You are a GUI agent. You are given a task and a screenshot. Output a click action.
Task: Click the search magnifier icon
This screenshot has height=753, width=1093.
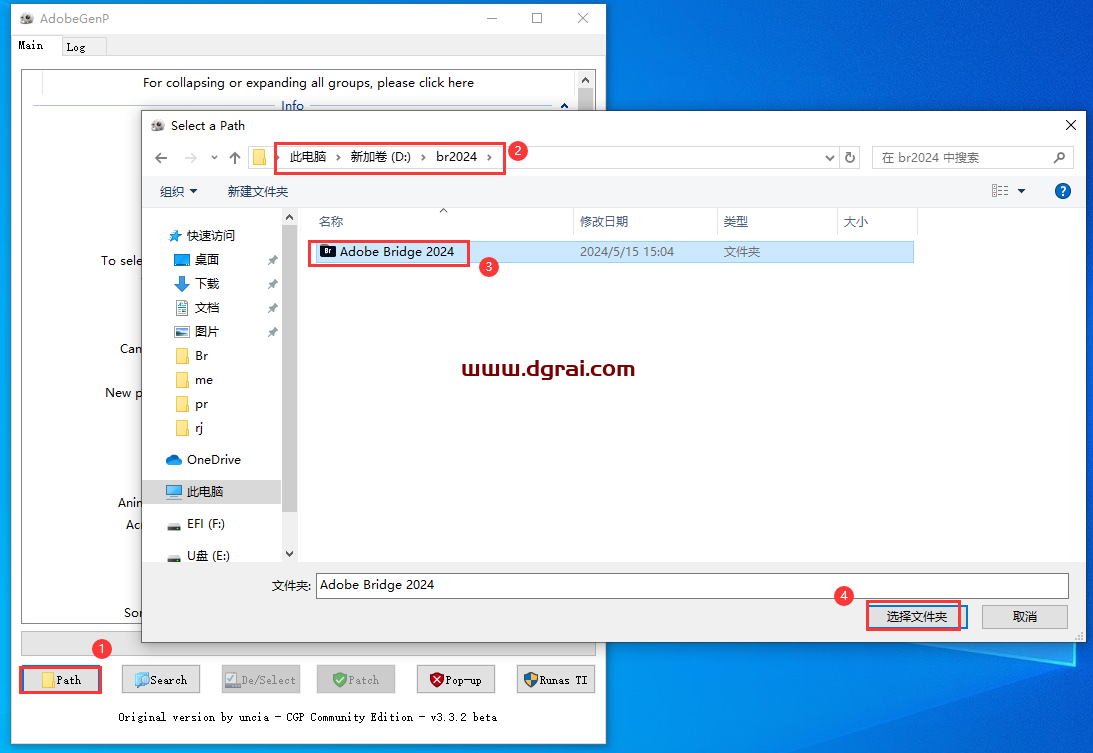(x=1059, y=158)
